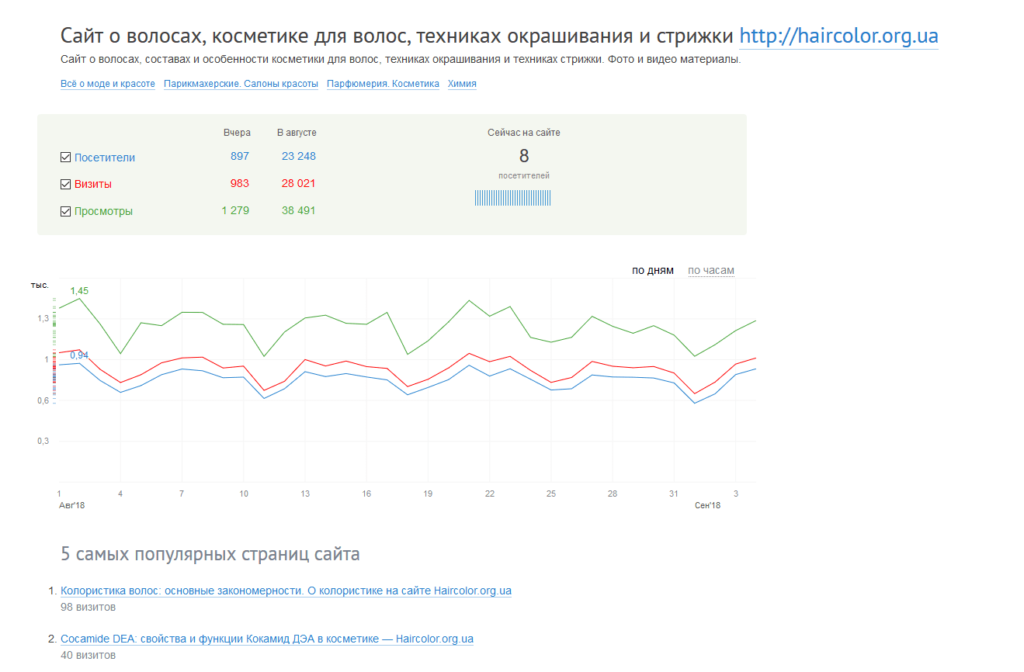
Task: Open the 'Колористика волос: основные закономерности' page link
Action: coord(286,591)
